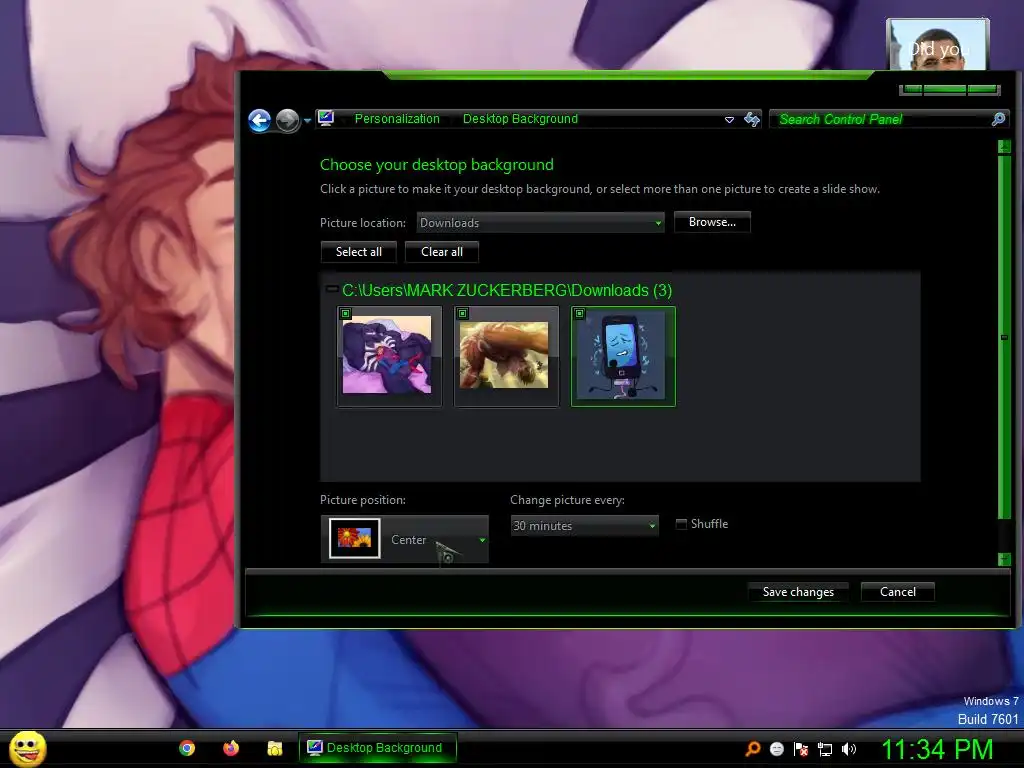Image resolution: width=1024 pixels, height=768 pixels.
Task: Enable the Shuffle checkbox
Action: point(681,524)
